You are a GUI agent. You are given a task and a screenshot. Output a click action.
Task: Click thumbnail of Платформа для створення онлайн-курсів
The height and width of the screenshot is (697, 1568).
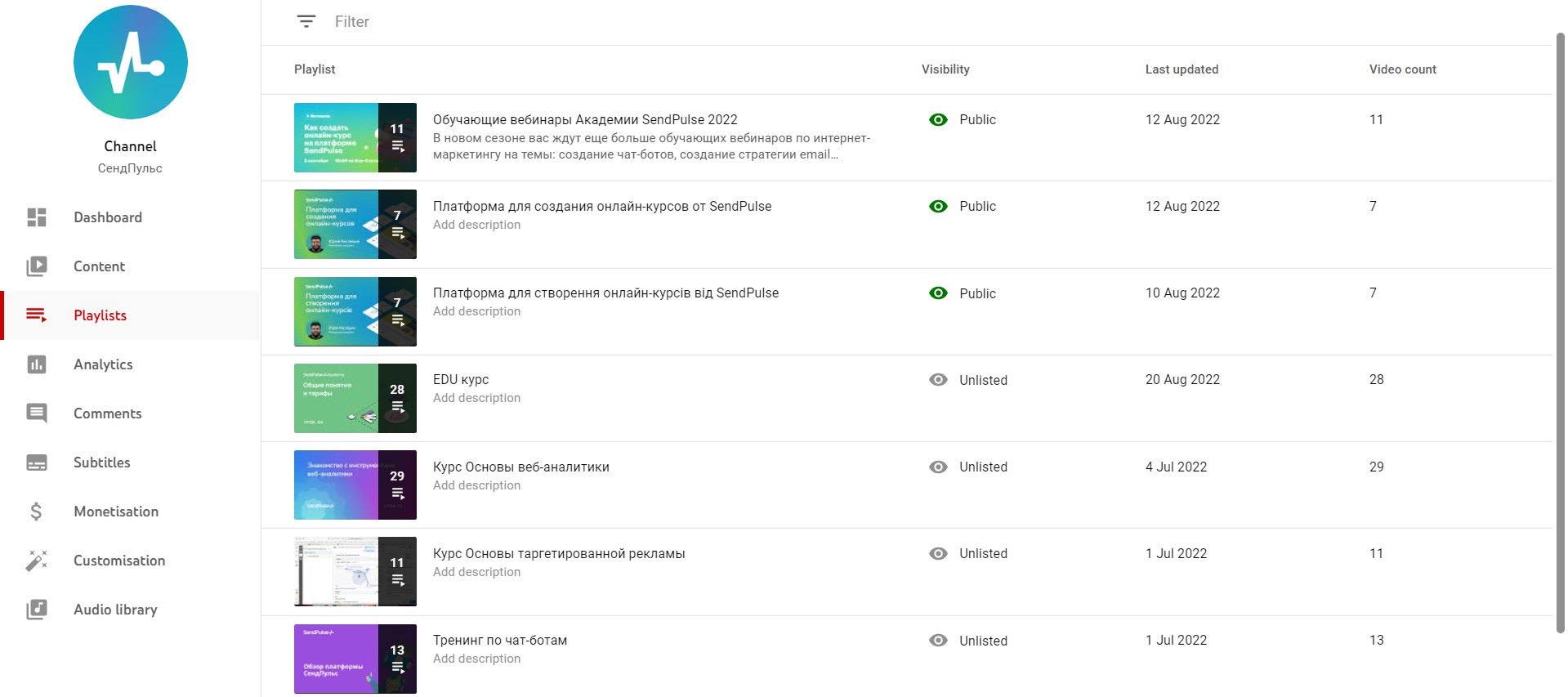[355, 311]
